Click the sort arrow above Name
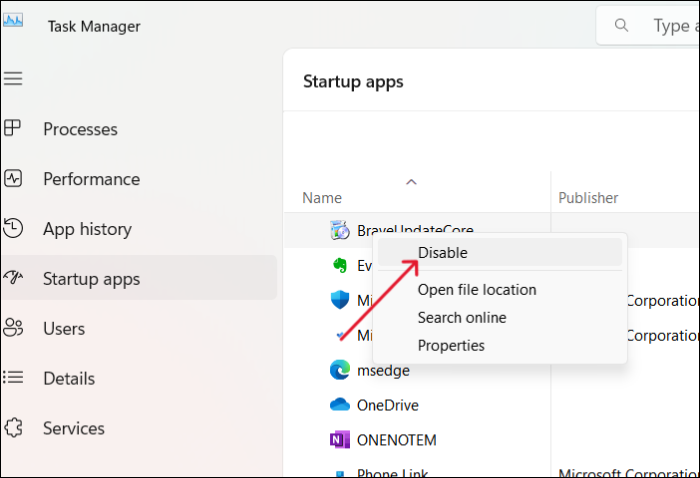This screenshot has width=700, height=478. (x=411, y=182)
